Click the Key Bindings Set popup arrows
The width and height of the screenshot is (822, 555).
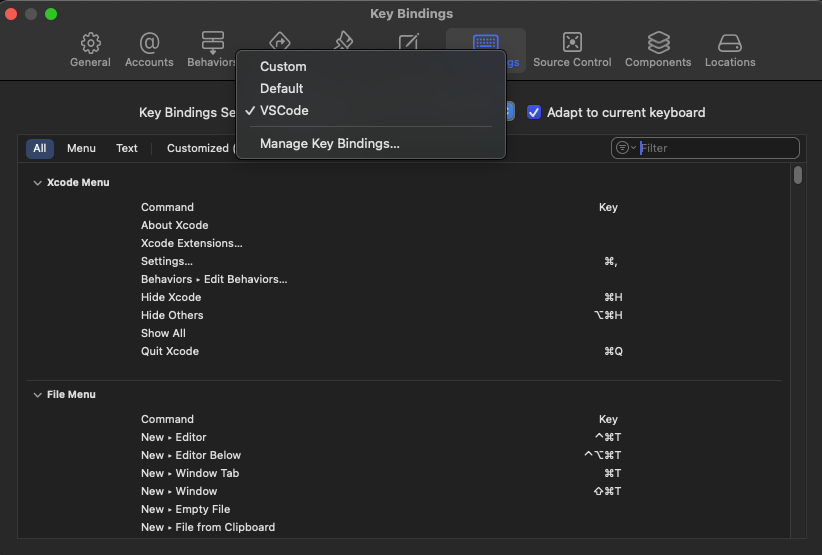509,112
